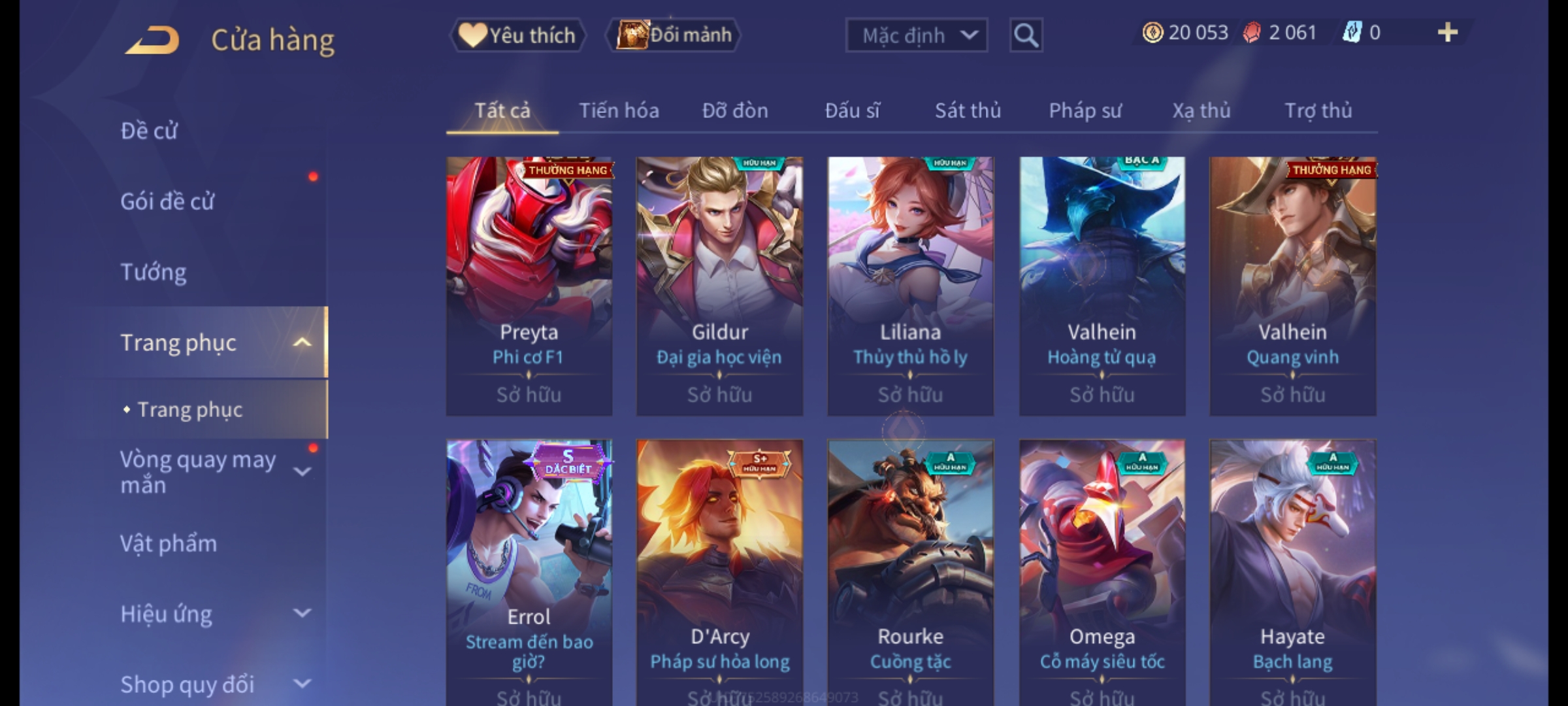Tap the plus icon to add currency
Viewport: 1568px width, 706px height.
click(x=1448, y=33)
